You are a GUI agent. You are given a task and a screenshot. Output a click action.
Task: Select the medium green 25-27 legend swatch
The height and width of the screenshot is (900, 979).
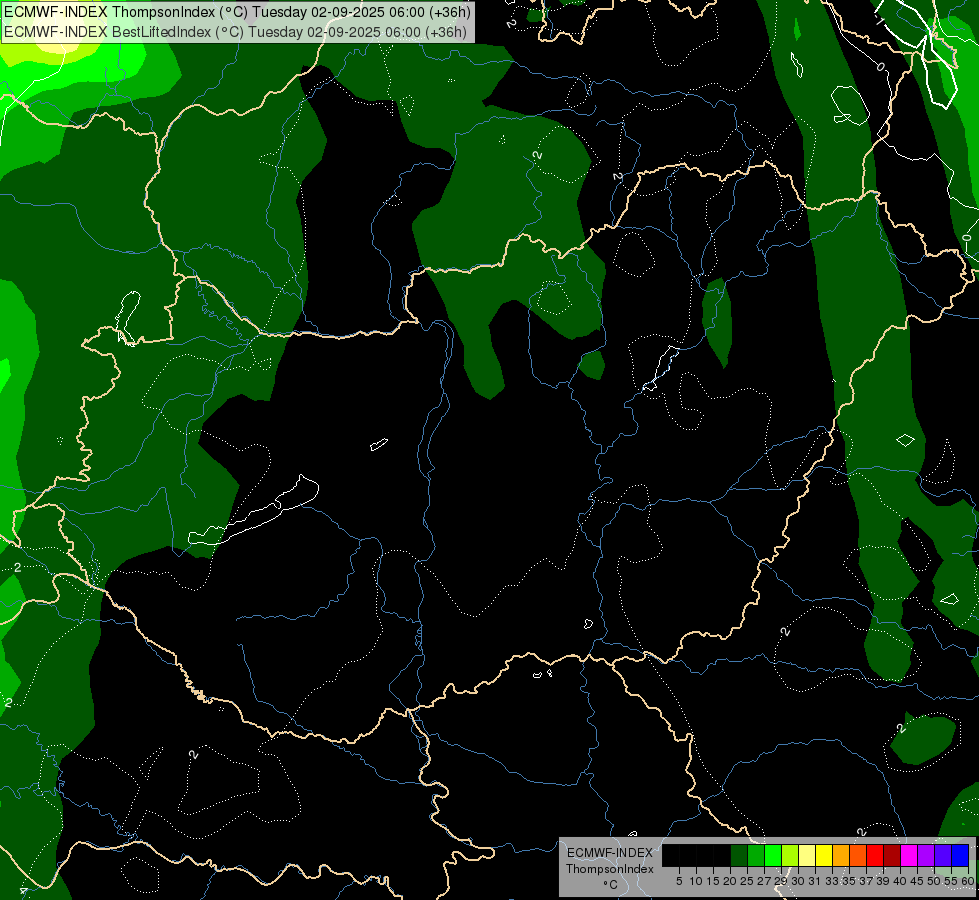tap(756, 855)
